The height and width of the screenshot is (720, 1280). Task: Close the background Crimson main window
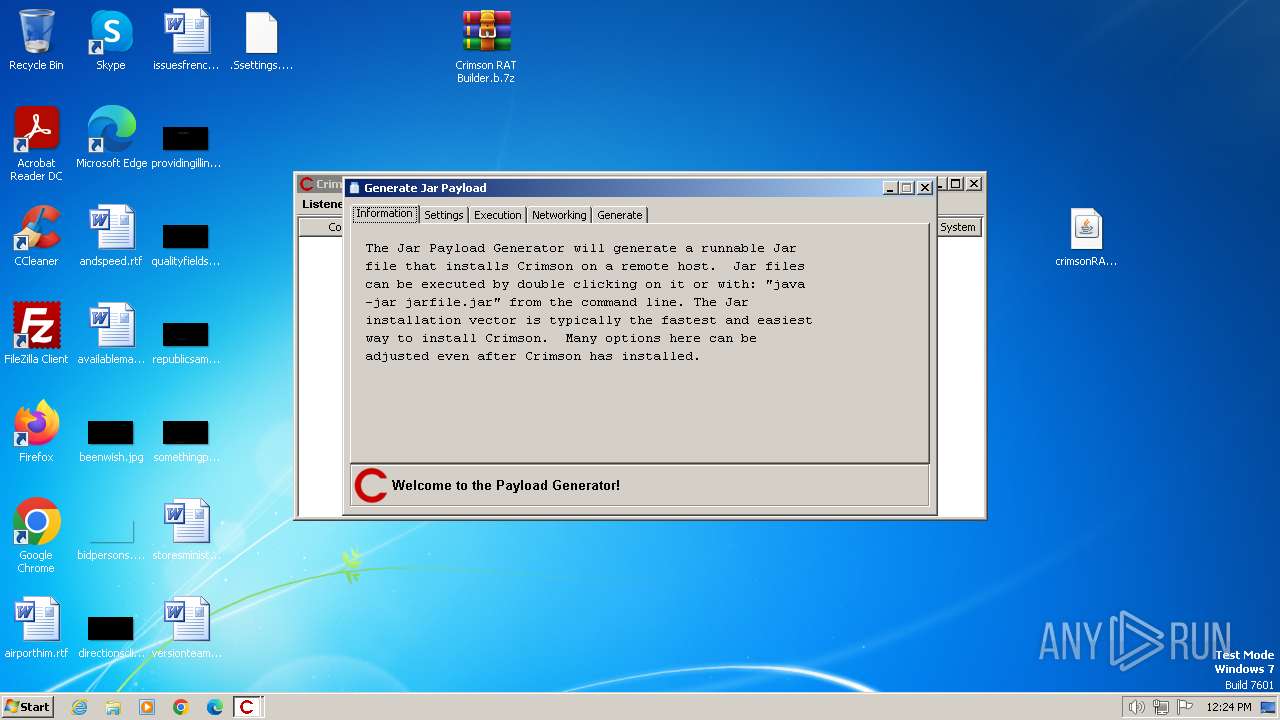coord(974,184)
